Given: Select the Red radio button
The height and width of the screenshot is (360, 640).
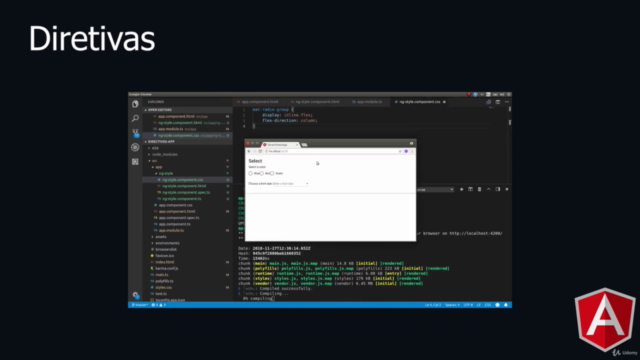Looking at the screenshot, I should click(262, 173).
